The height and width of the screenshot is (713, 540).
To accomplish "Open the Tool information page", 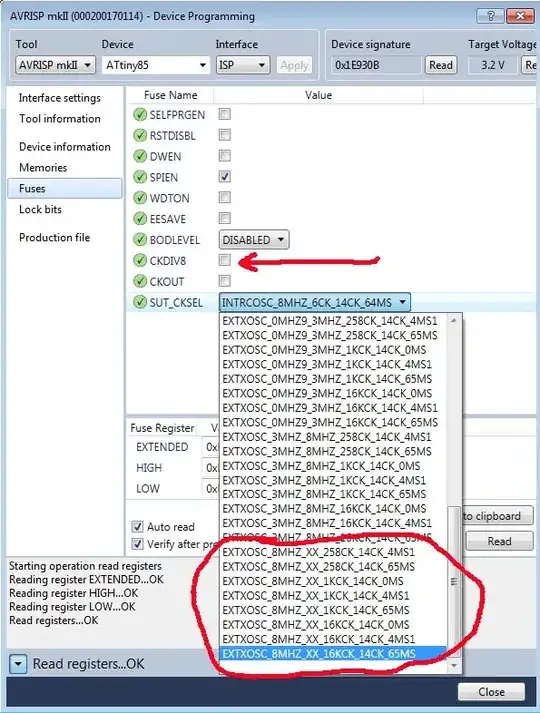I will coord(60,119).
